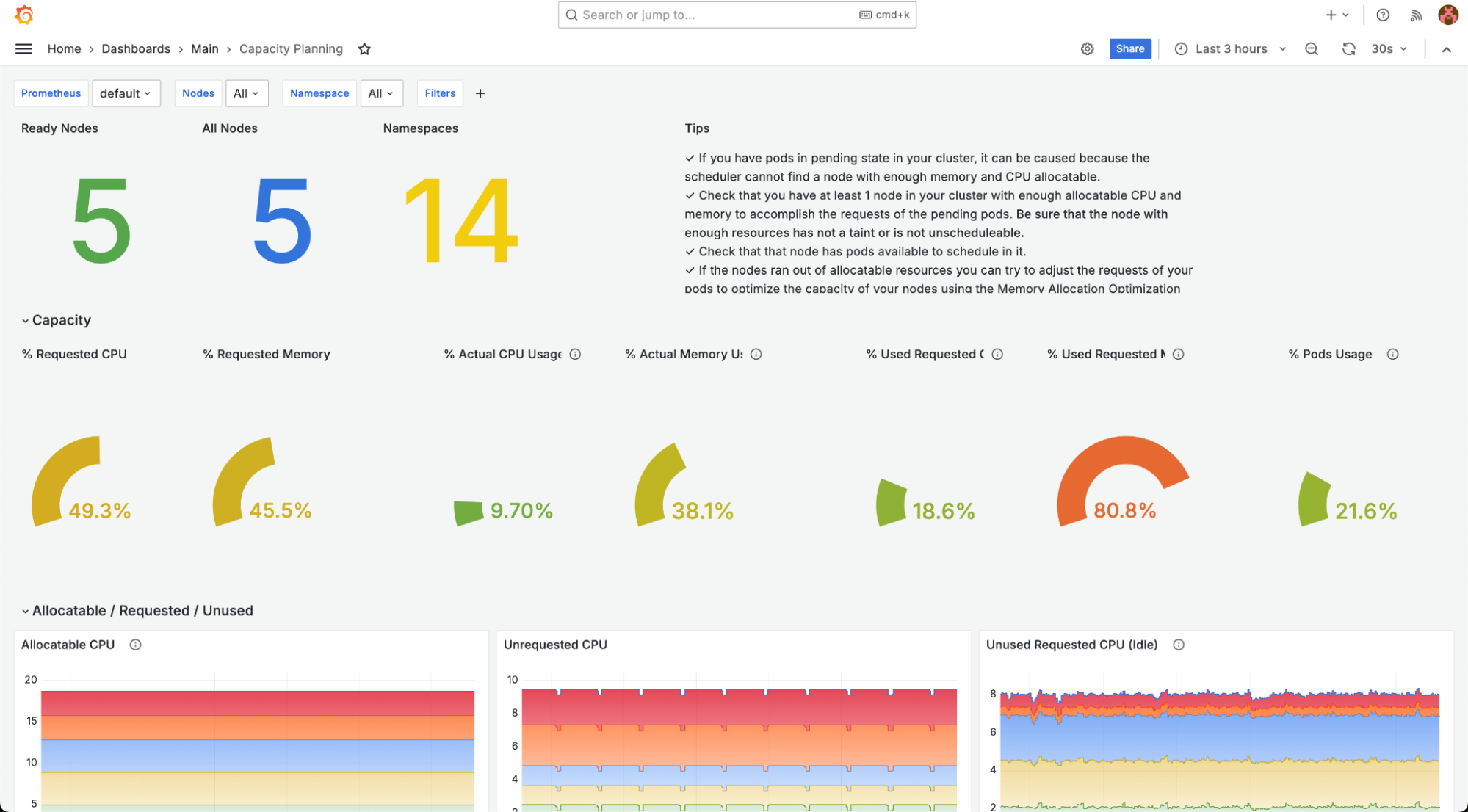Click the zoom out time range icon
Image resolution: width=1468 pixels, height=812 pixels.
tap(1311, 48)
